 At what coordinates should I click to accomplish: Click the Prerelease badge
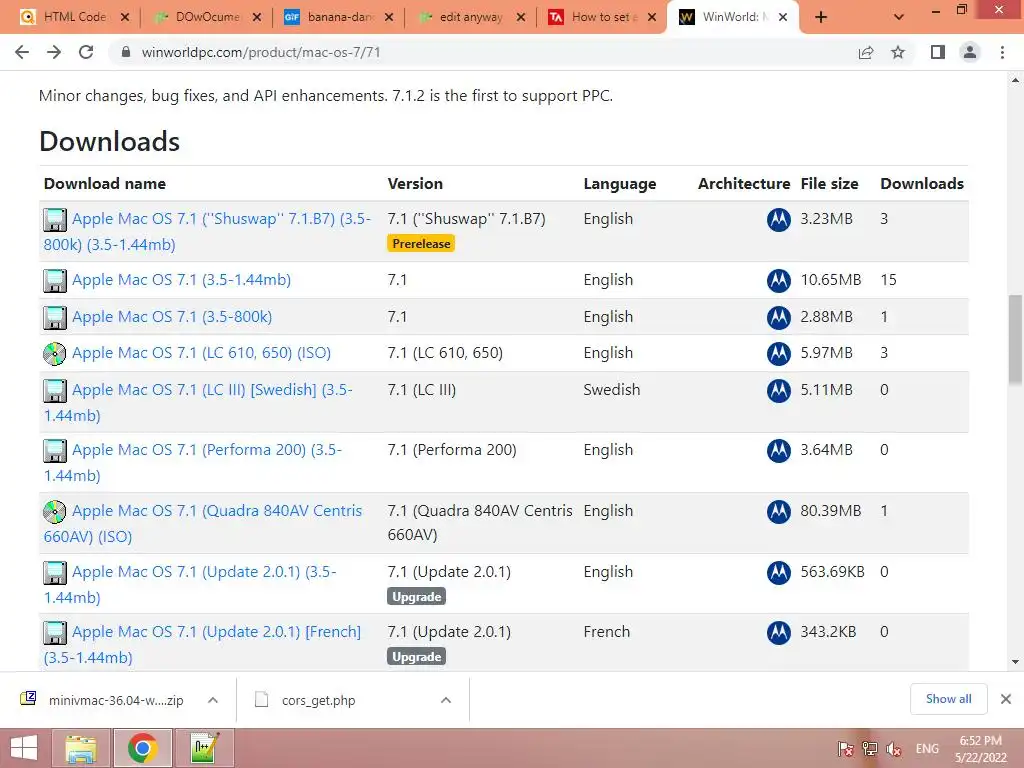(421, 244)
